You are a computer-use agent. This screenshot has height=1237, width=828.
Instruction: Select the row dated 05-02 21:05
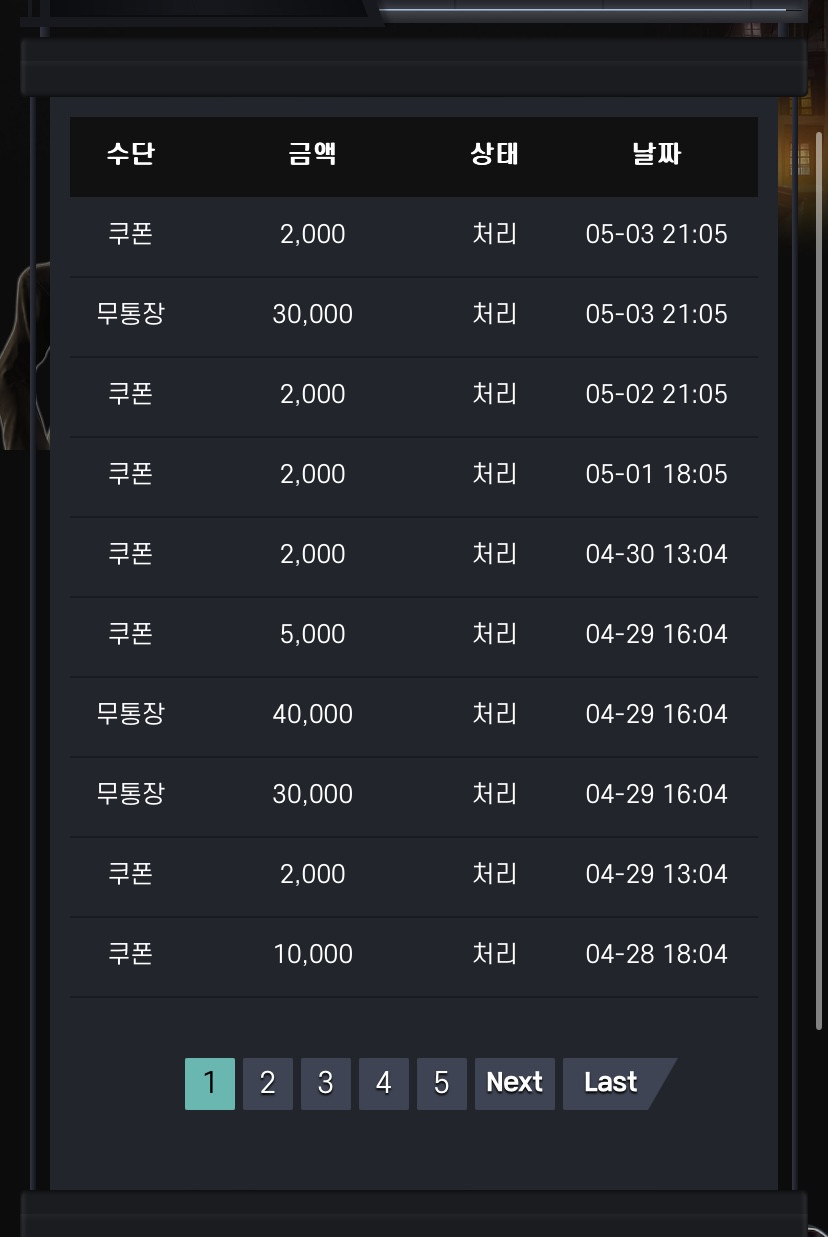(414, 396)
